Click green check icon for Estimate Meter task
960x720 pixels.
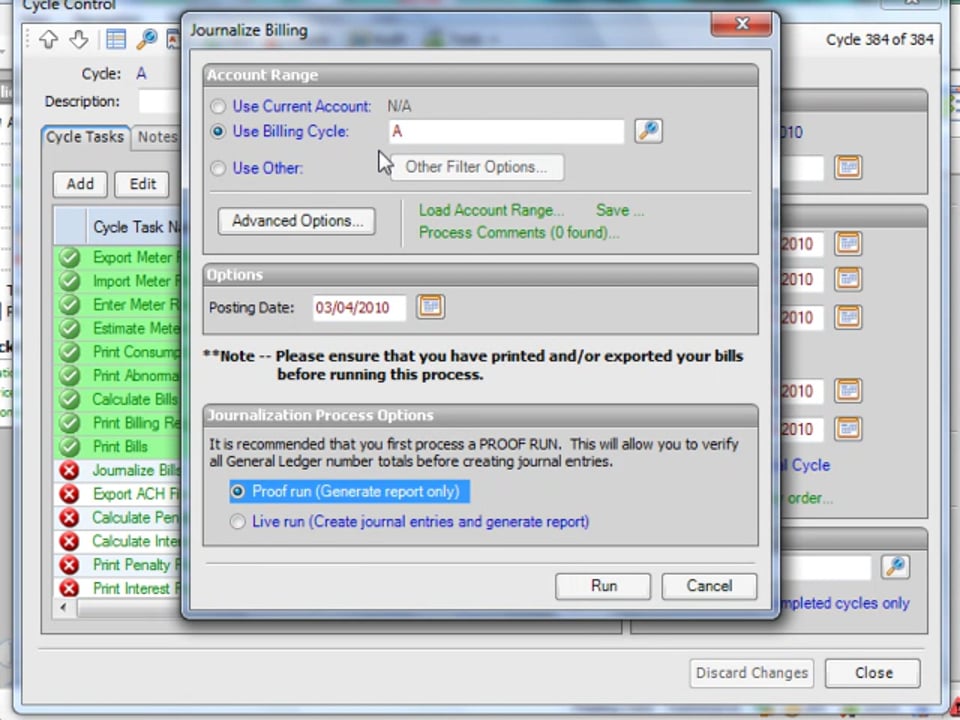[x=69, y=329]
